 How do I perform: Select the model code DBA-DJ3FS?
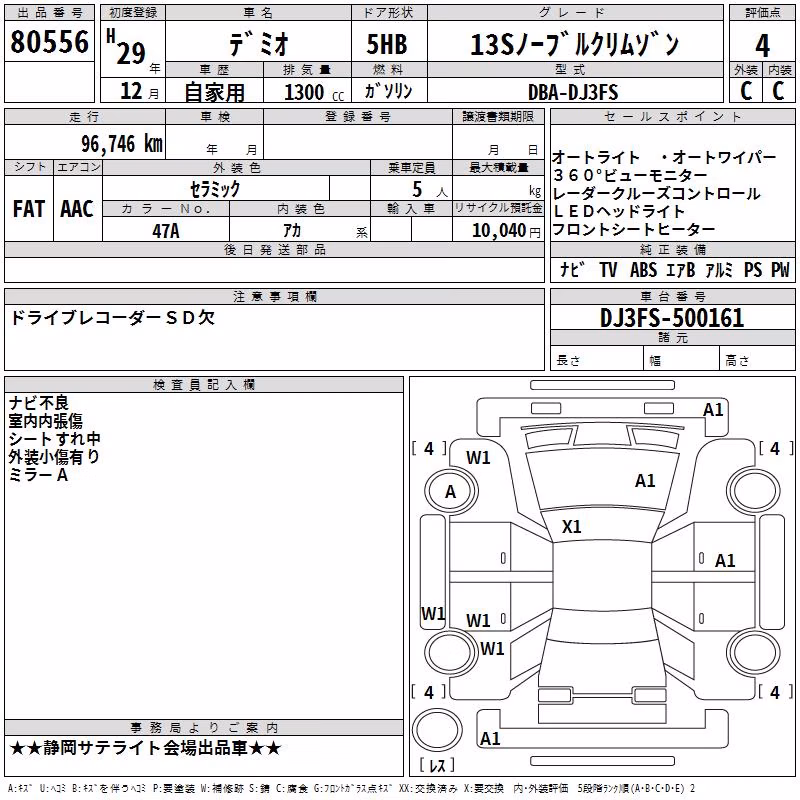point(573,92)
